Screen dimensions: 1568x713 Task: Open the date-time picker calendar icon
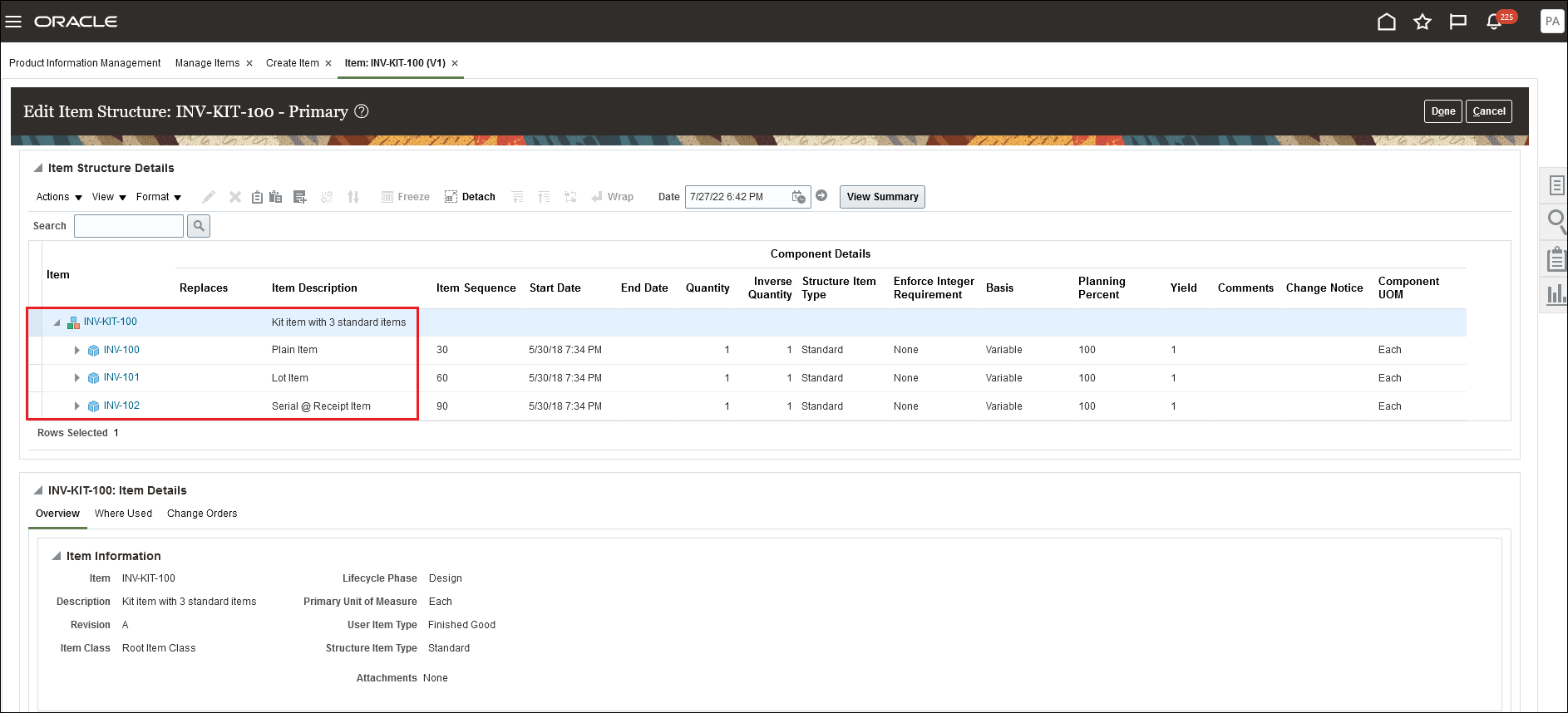tap(799, 197)
